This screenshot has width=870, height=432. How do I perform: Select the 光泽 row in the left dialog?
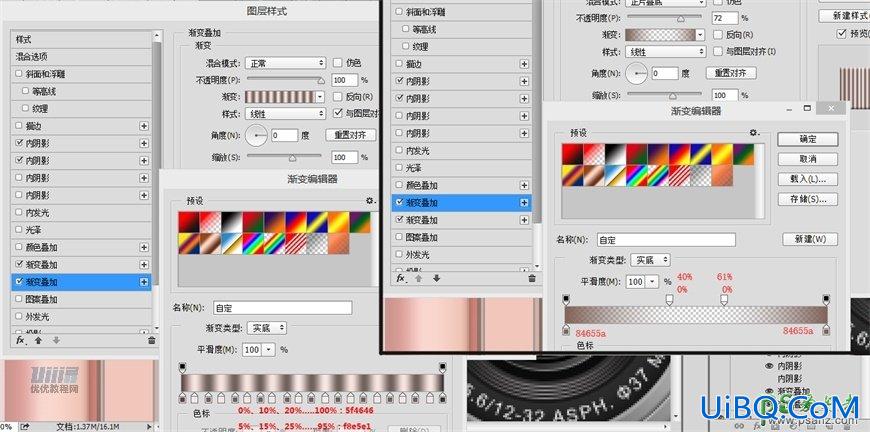pos(81,230)
